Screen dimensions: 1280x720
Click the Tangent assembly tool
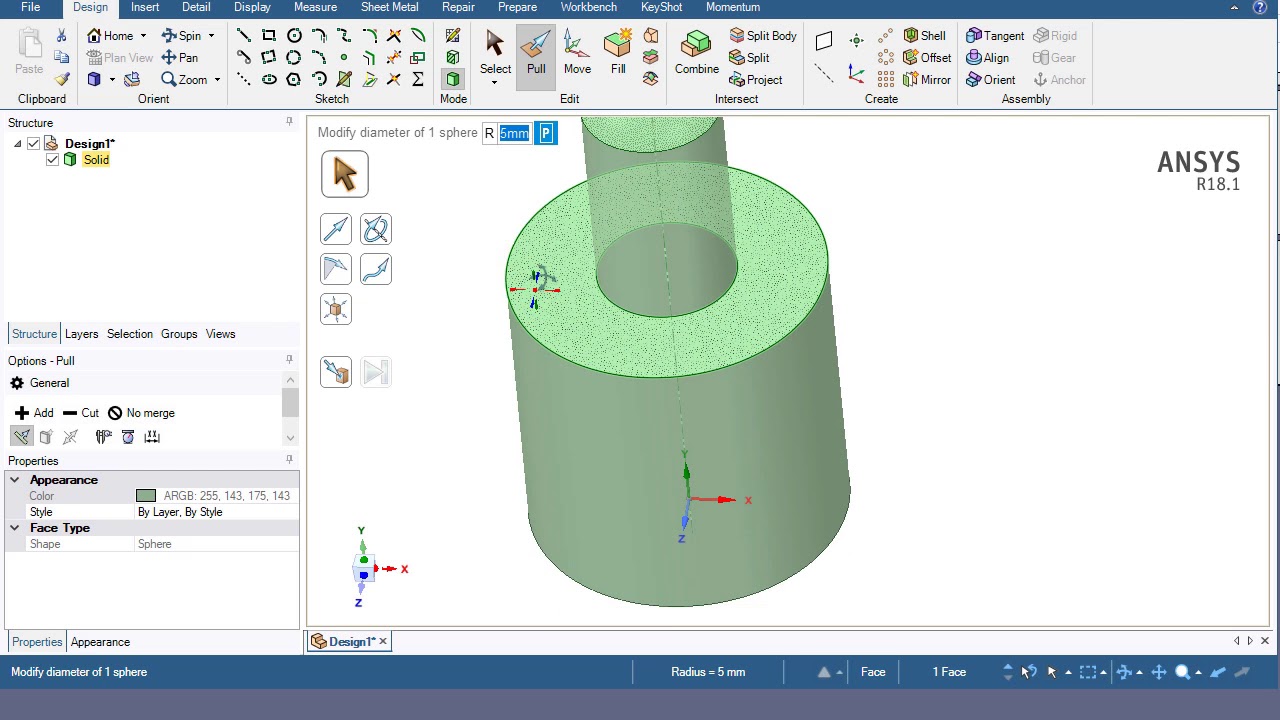[x=995, y=36]
